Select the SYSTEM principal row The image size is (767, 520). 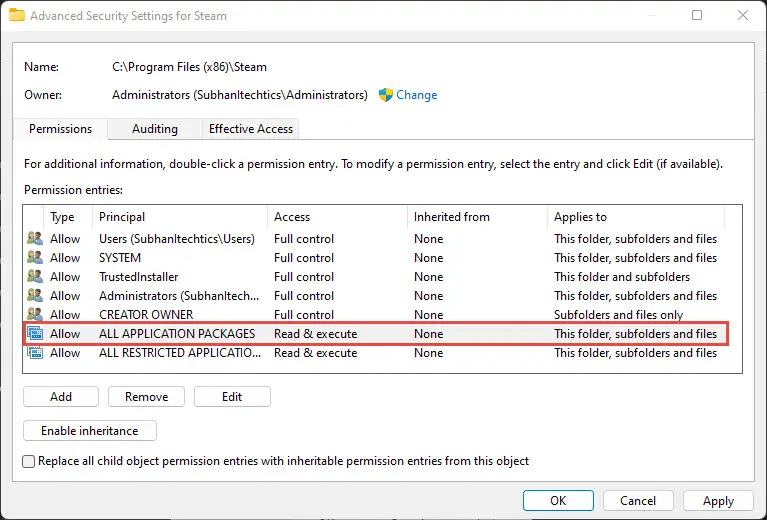tap(119, 258)
